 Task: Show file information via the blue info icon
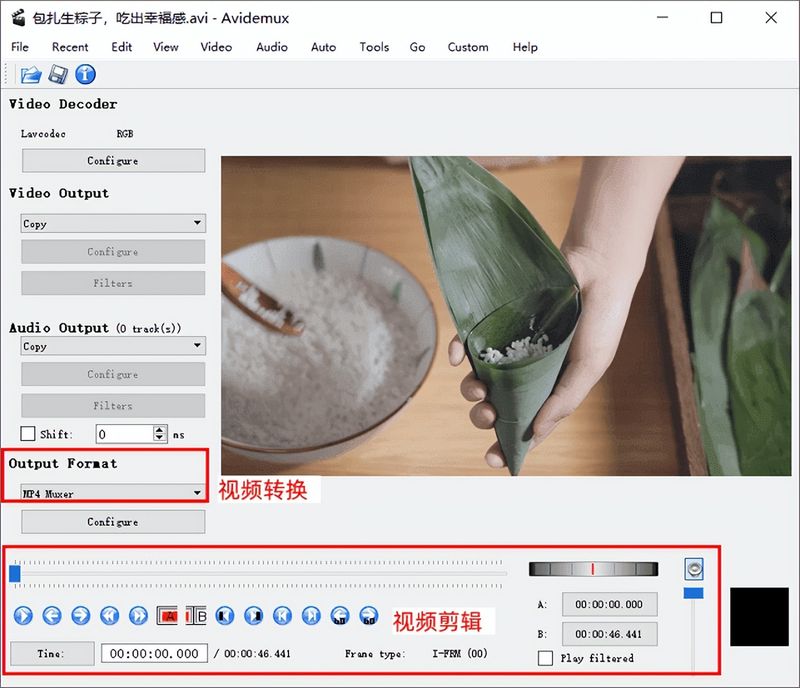pyautogui.click(x=85, y=75)
